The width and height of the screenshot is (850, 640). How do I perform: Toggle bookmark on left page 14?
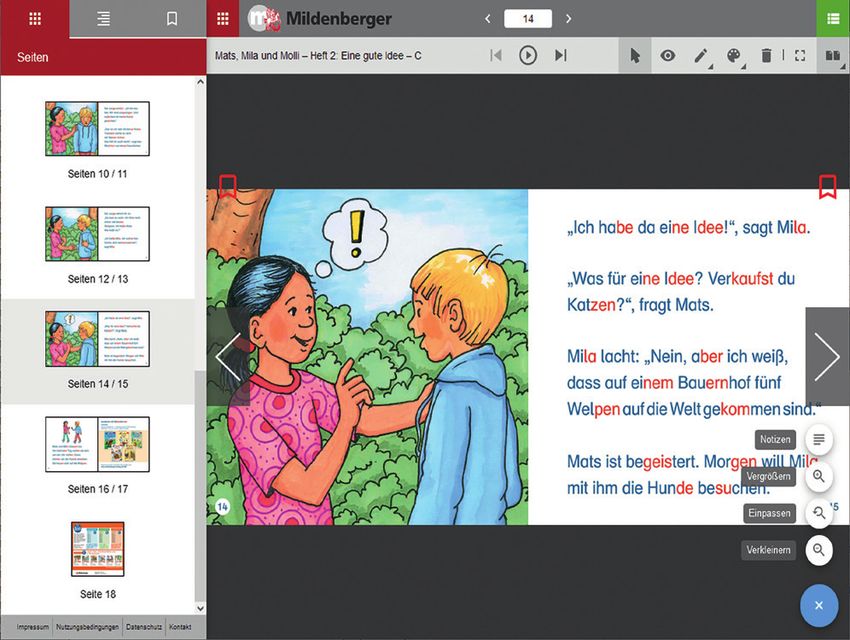[228, 186]
